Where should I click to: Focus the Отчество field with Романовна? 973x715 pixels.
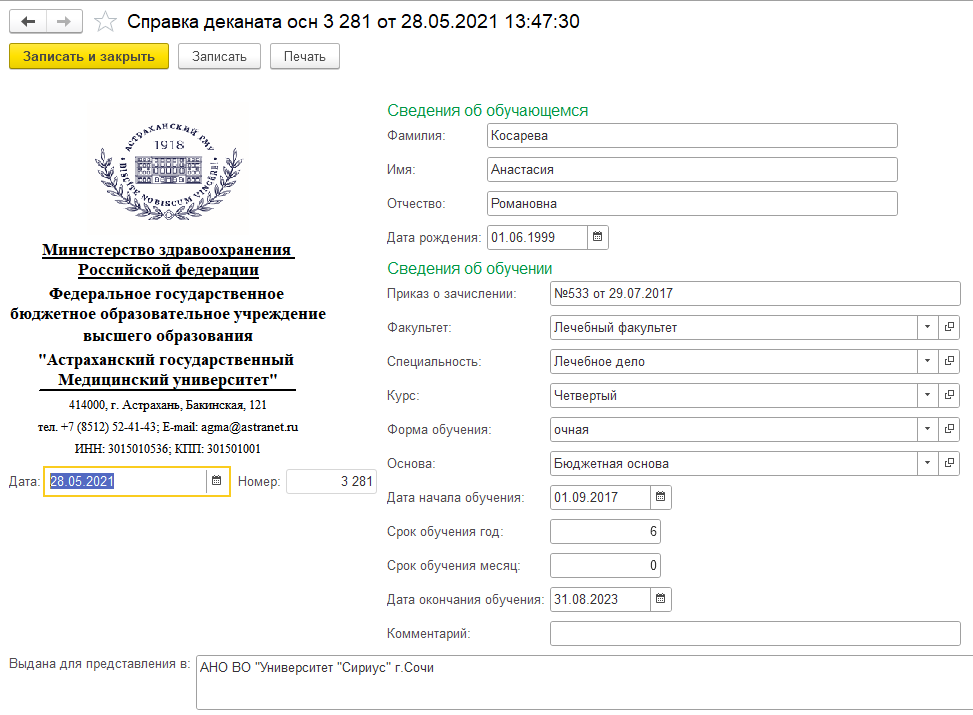pyautogui.click(x=692, y=204)
